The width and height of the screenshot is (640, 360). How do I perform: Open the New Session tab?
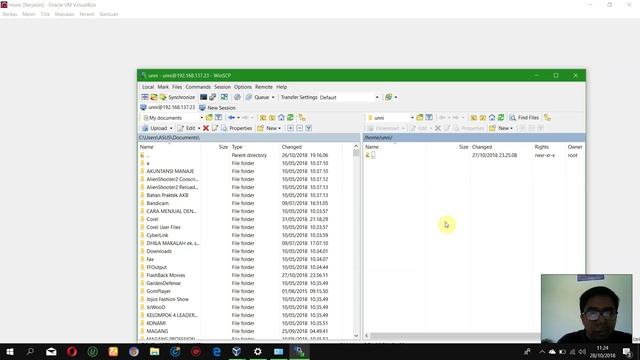[x=218, y=107]
